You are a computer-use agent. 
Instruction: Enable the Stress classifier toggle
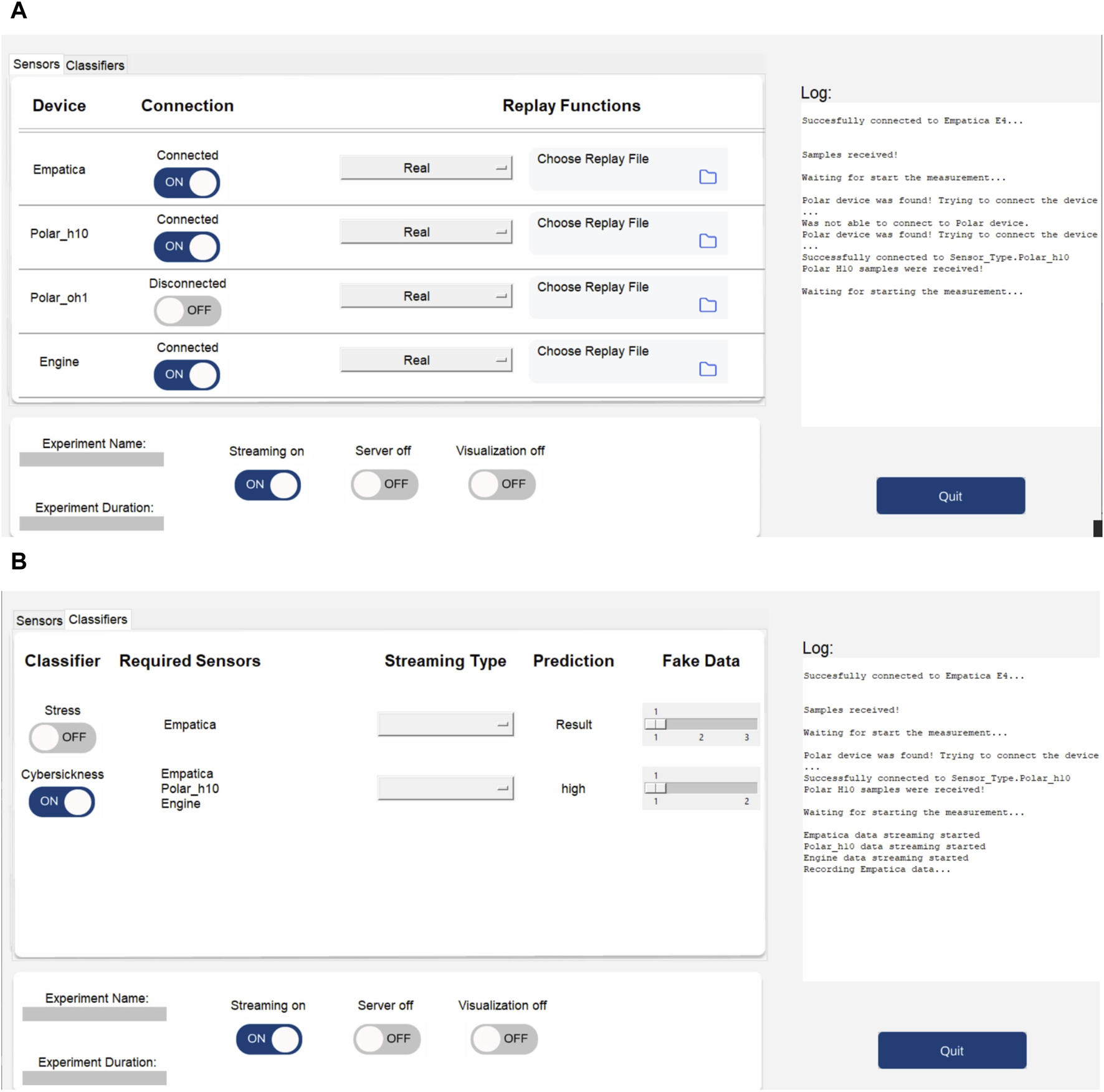point(62,737)
